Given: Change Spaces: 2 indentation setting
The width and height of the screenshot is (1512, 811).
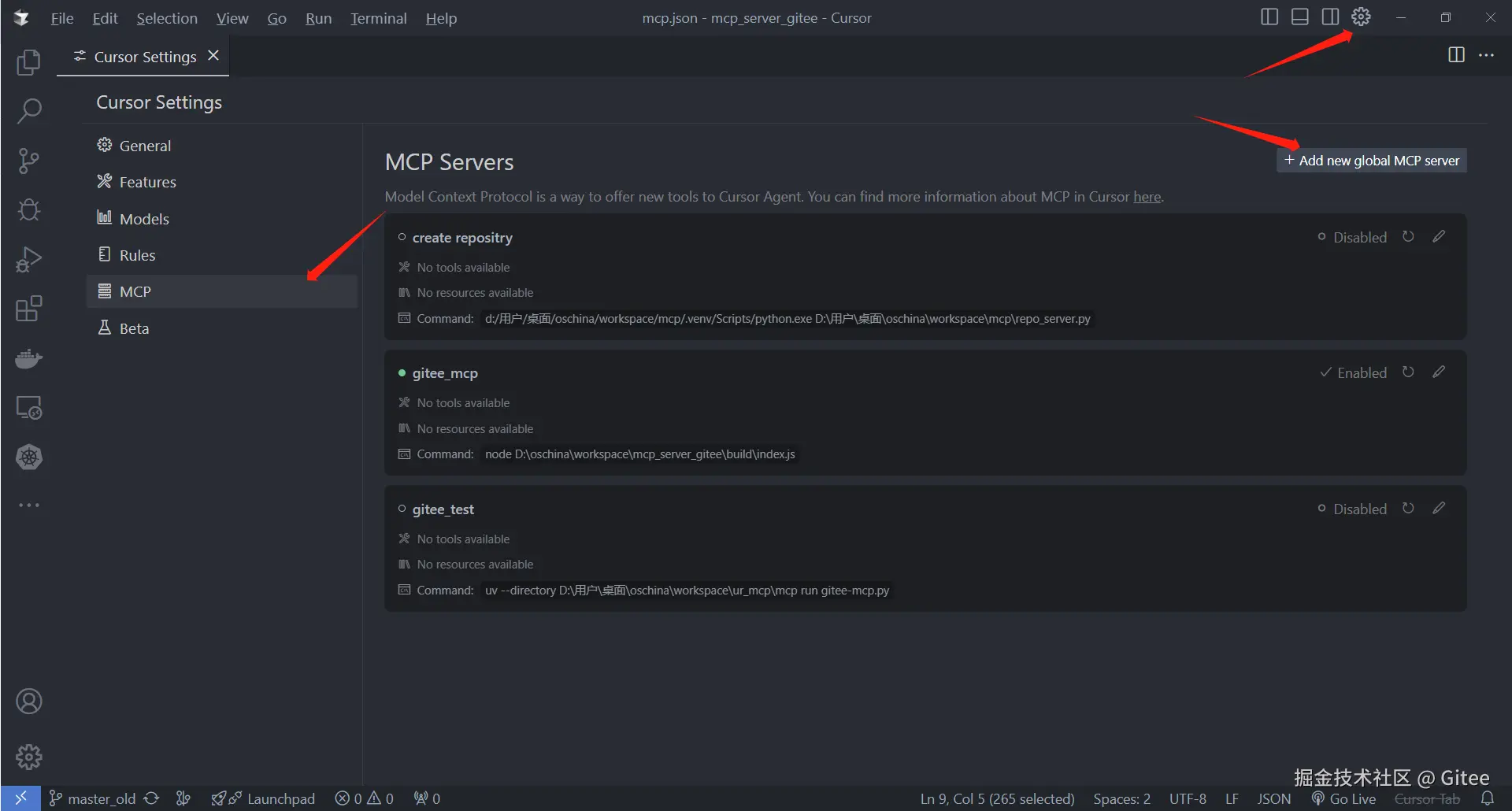Looking at the screenshot, I should pyautogui.click(x=1122, y=798).
